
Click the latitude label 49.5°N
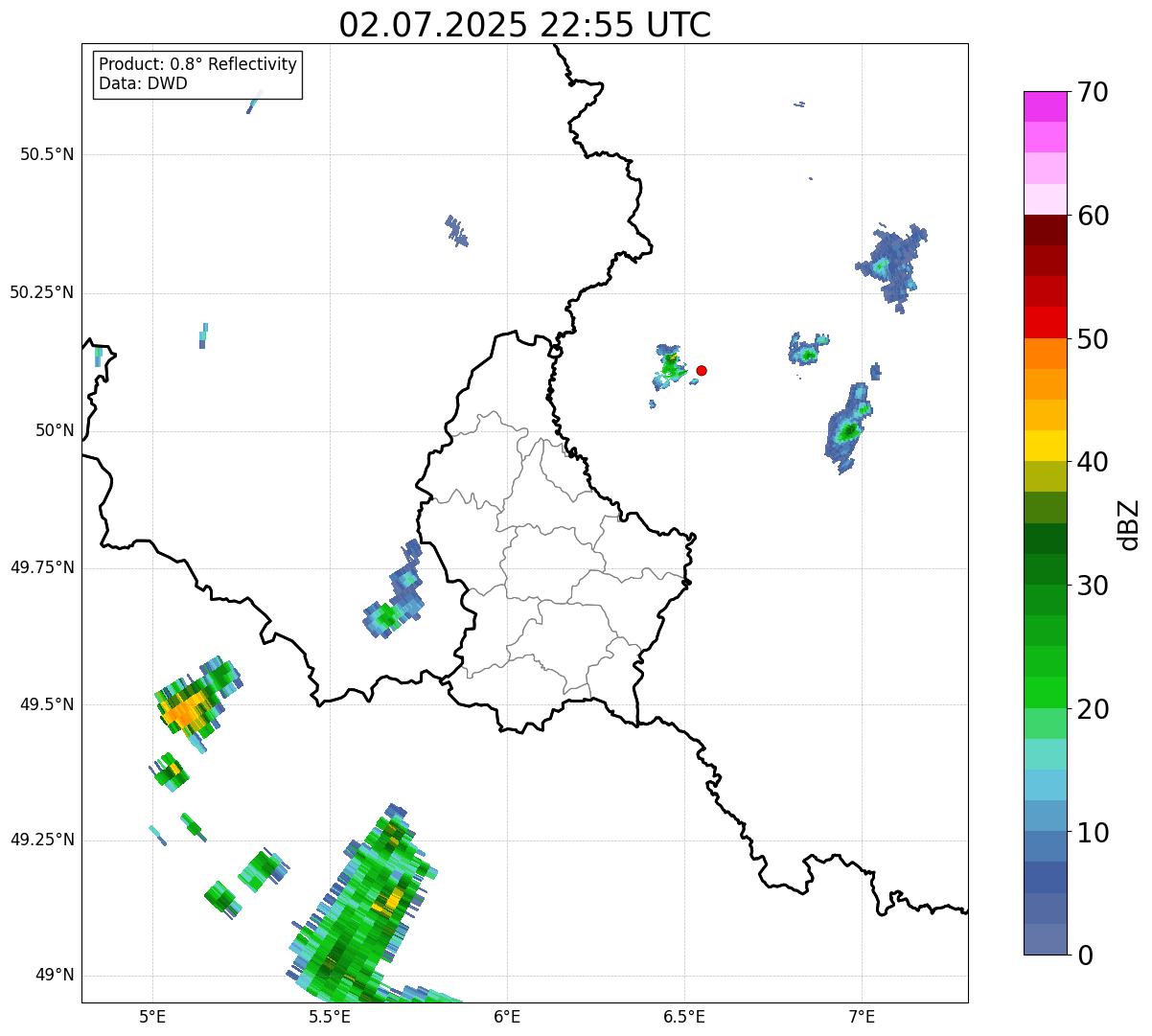click(x=47, y=704)
